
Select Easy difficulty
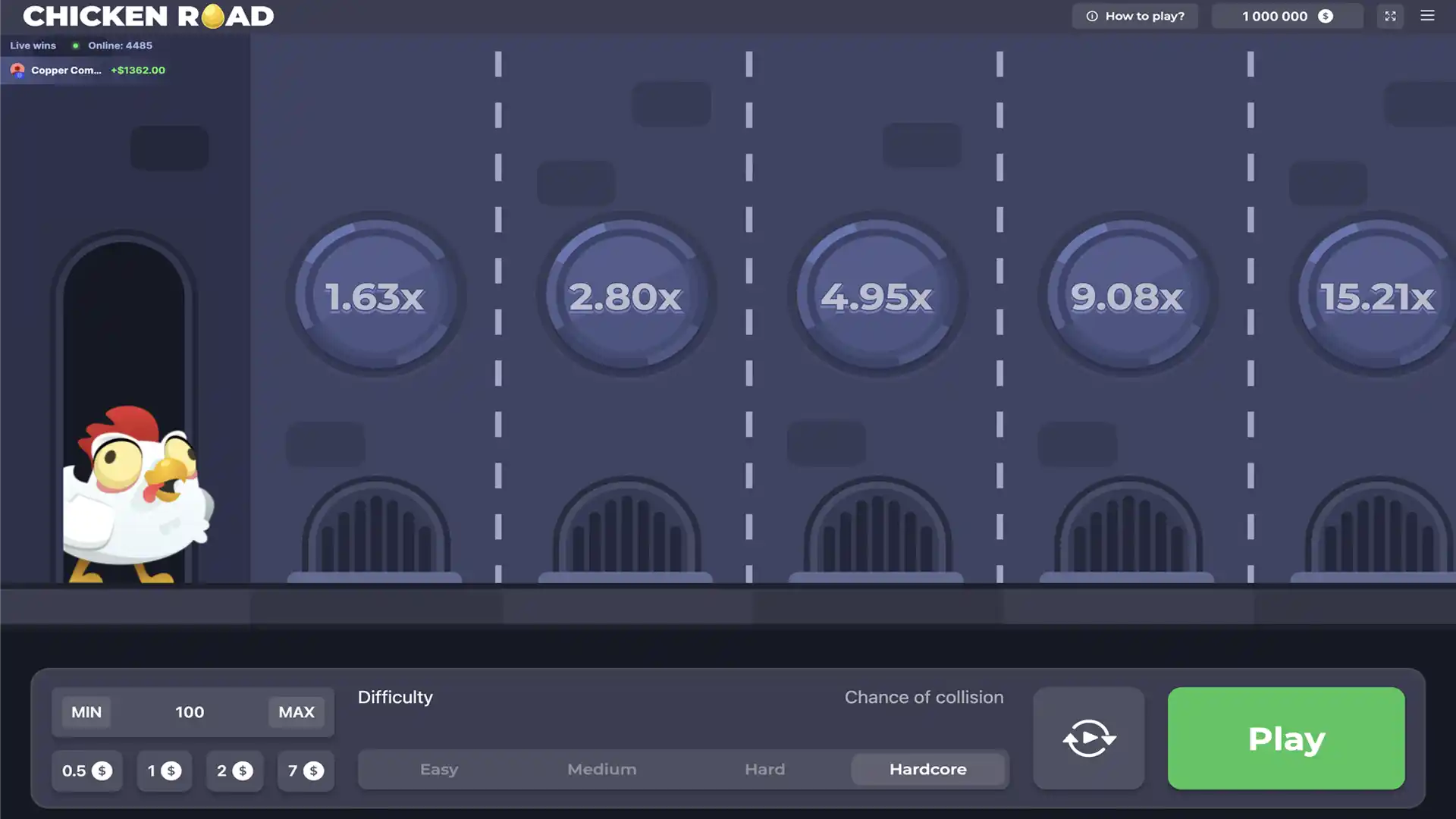439,769
